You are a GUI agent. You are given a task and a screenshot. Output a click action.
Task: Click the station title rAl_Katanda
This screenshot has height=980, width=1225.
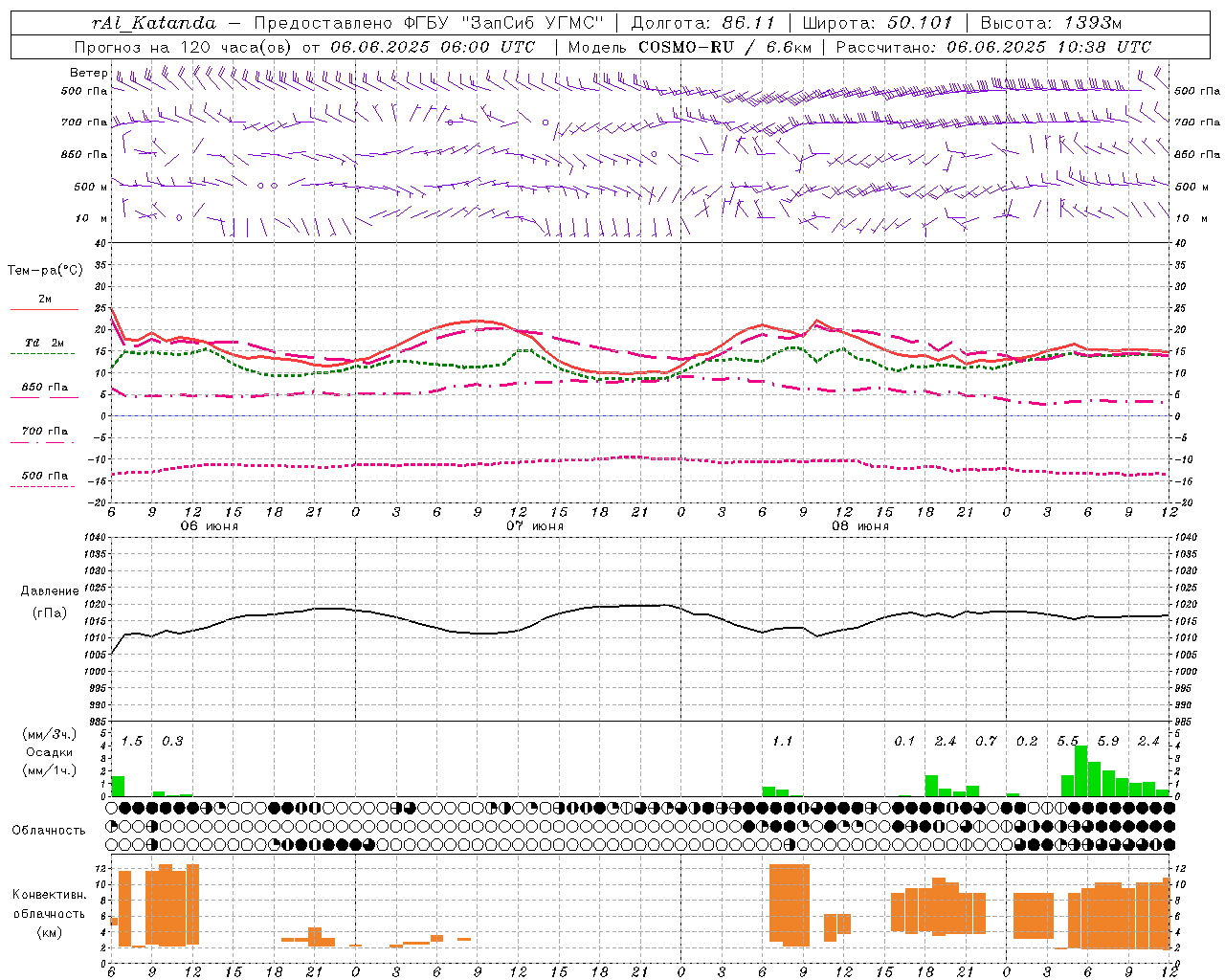click(154, 23)
